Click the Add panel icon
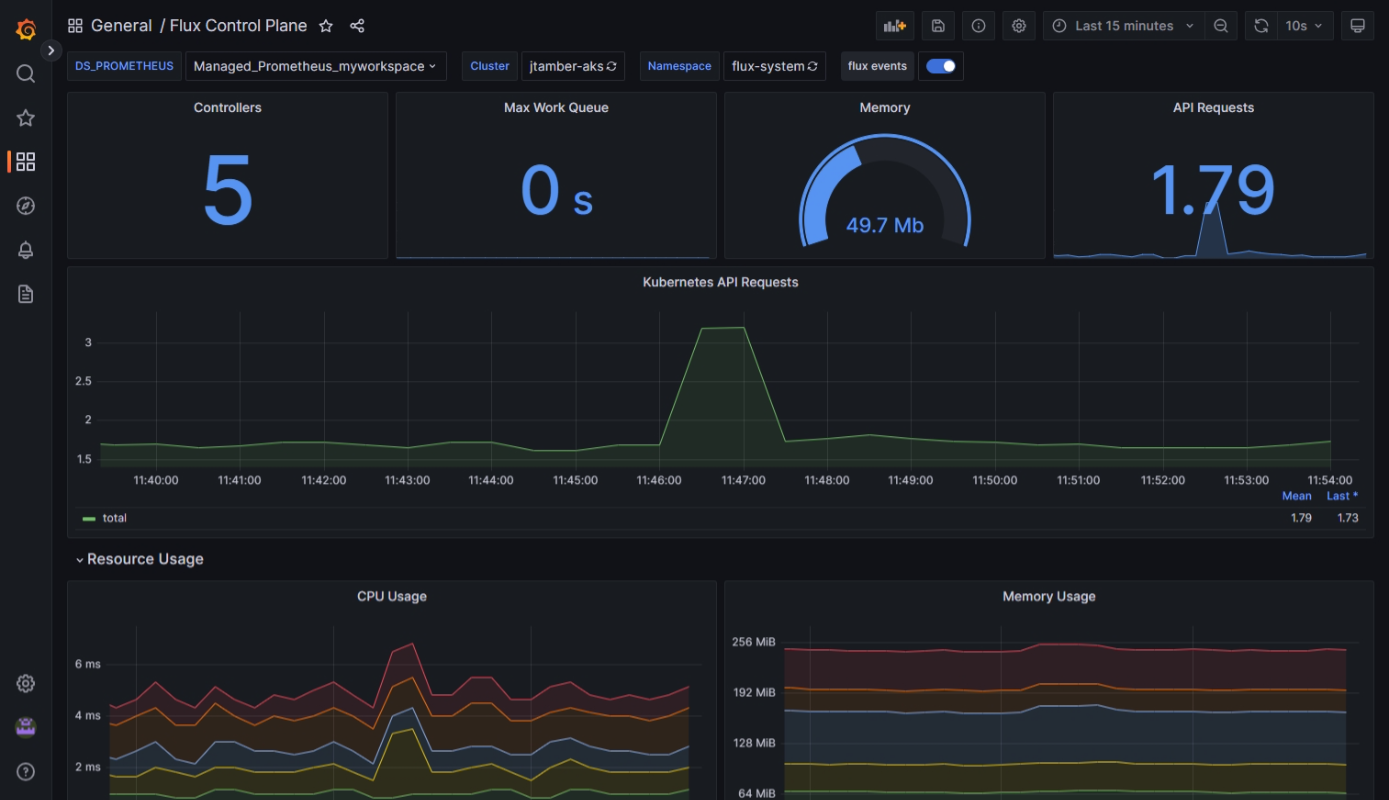 (894, 26)
